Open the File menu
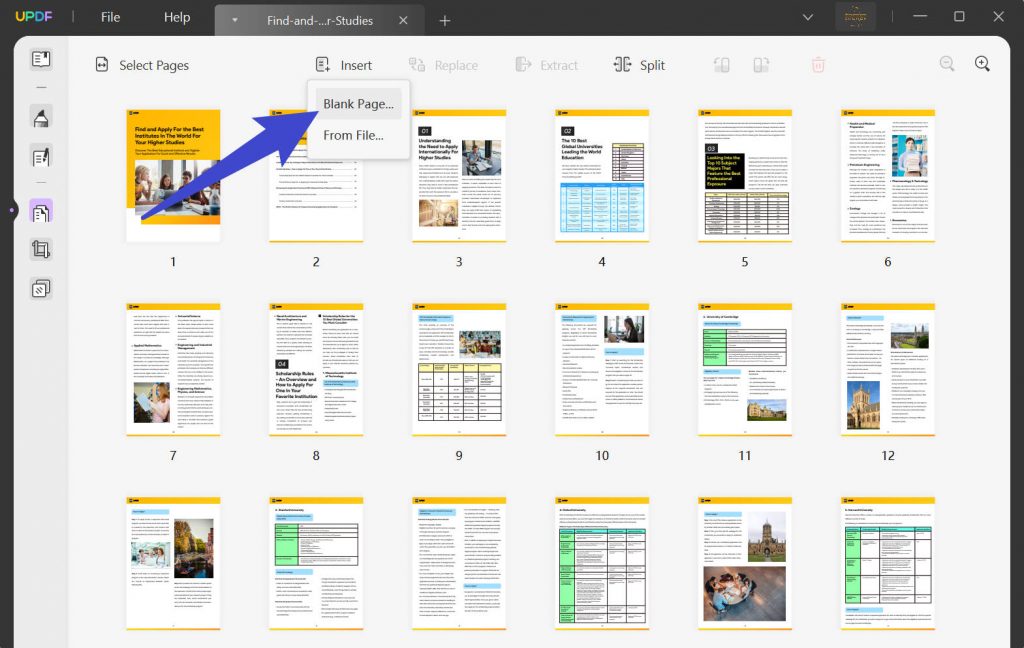 point(109,17)
